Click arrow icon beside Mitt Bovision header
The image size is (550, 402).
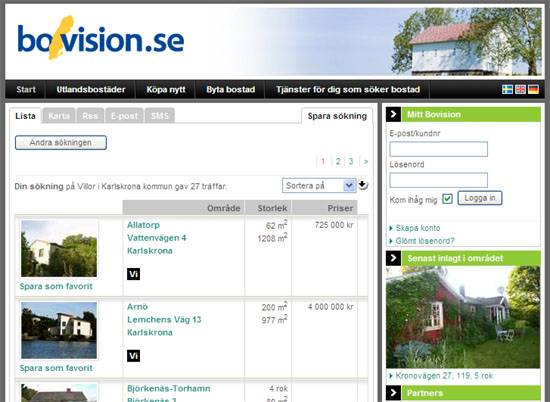[394, 114]
